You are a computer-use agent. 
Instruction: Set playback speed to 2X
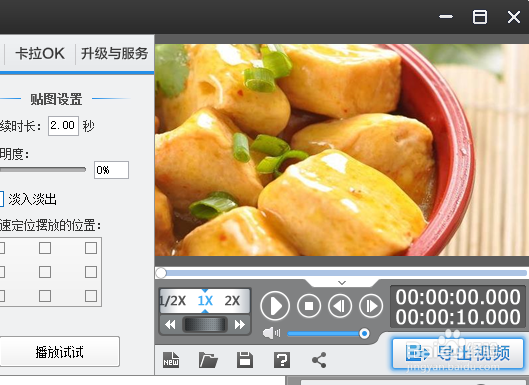[x=232, y=301]
